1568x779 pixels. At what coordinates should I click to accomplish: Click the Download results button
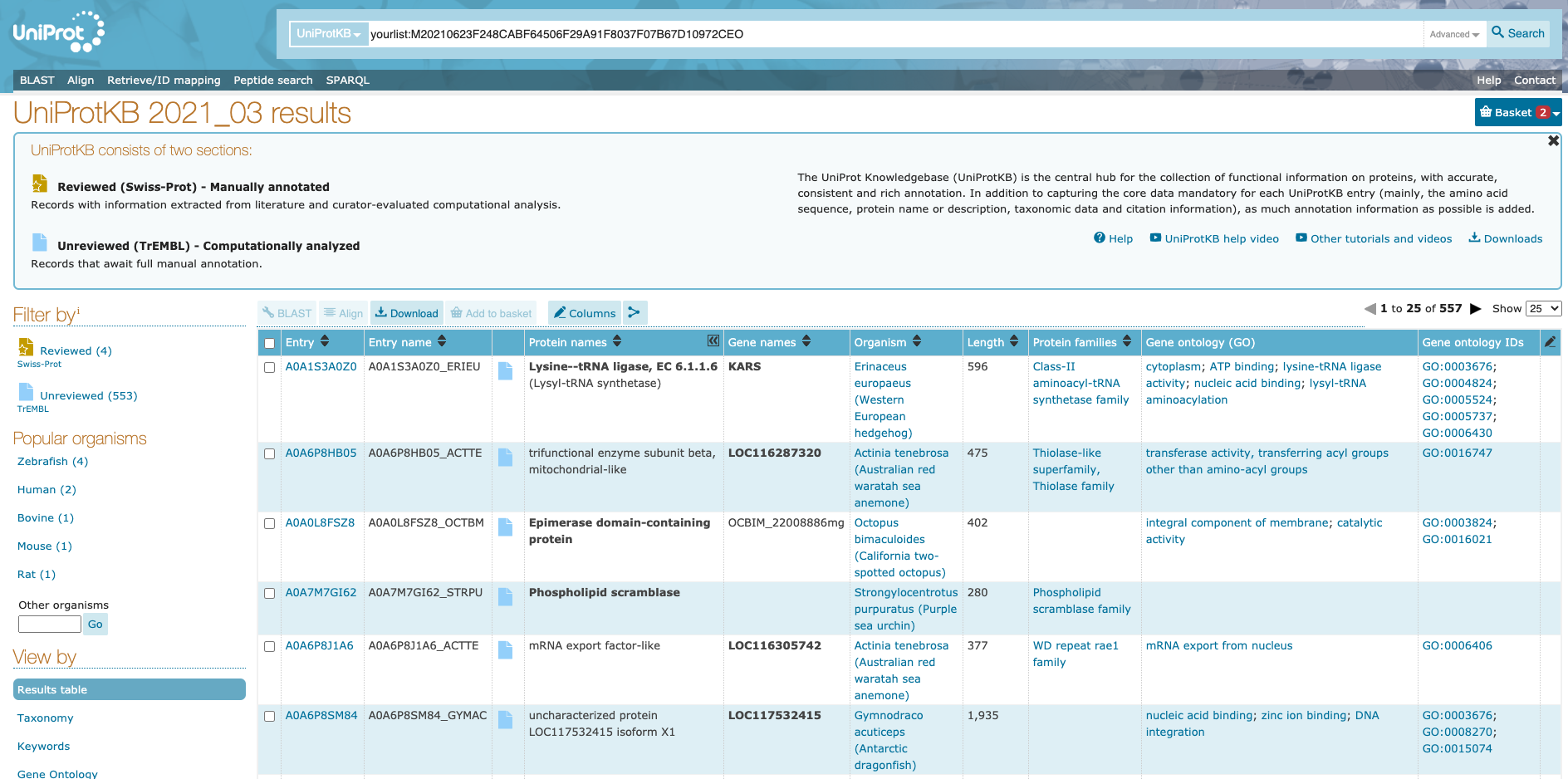[406, 313]
